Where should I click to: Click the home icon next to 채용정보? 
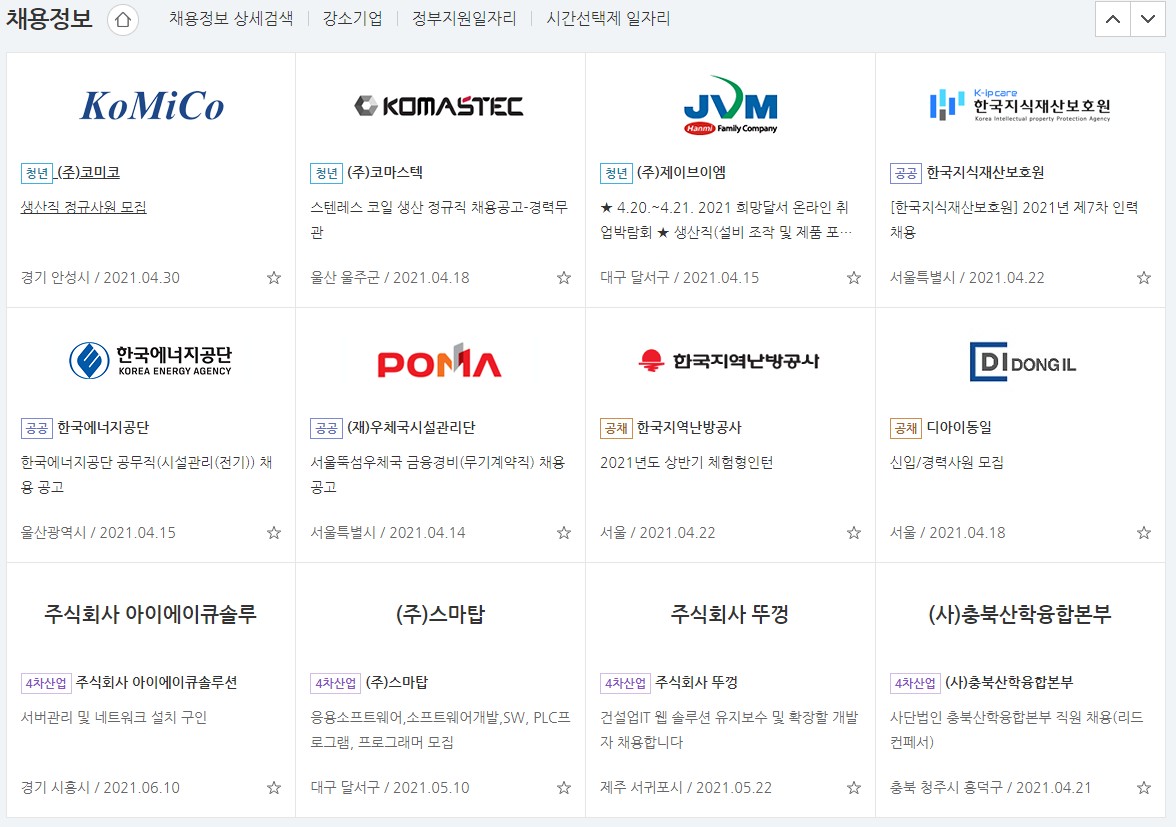point(123,20)
